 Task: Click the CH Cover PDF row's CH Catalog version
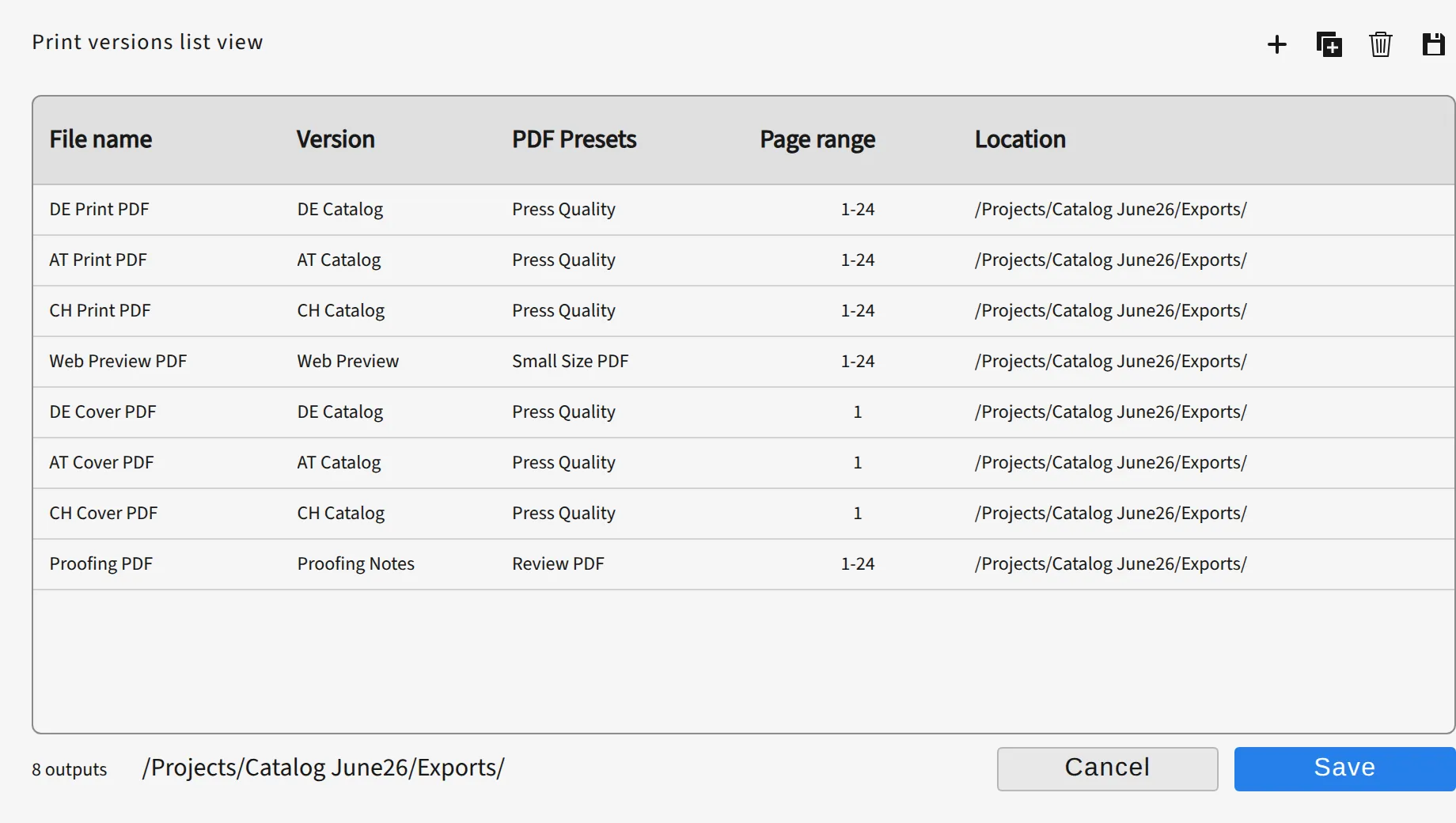[340, 514]
